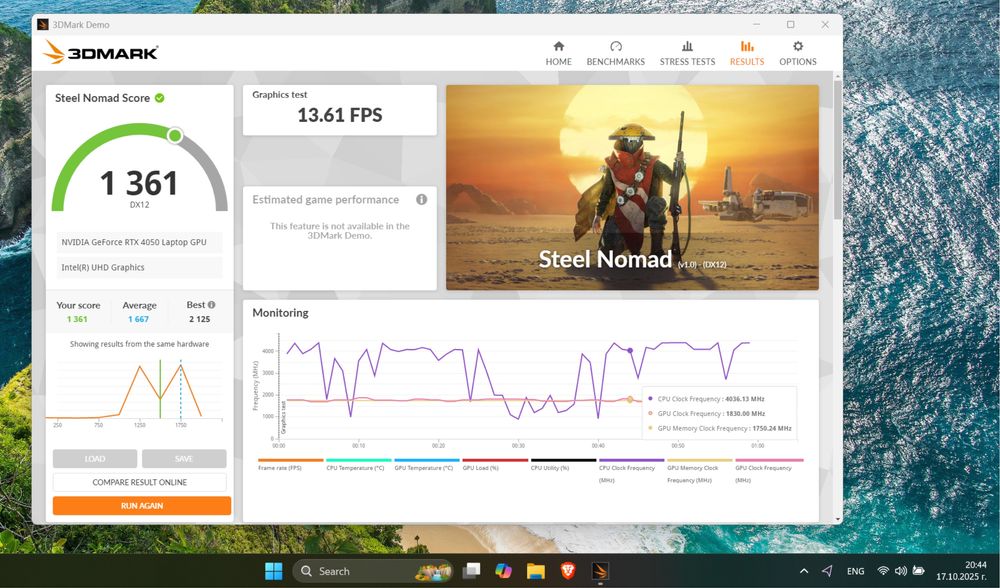1000x588 pixels.
Task: Click the battery tray icon
Action: click(918, 571)
